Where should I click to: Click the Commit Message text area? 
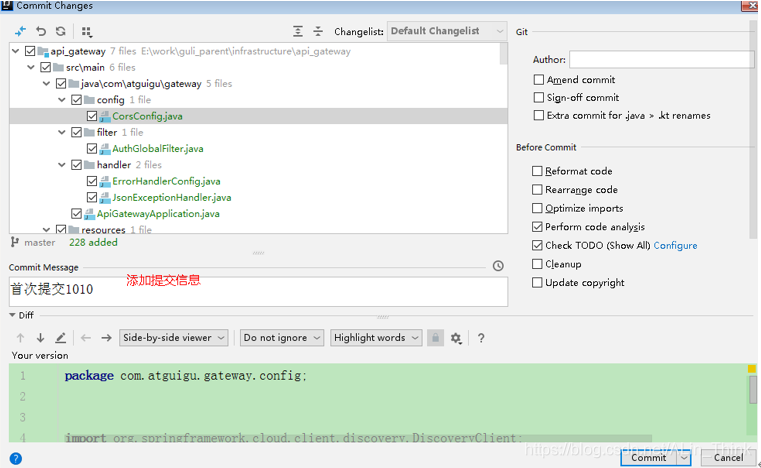coord(258,291)
